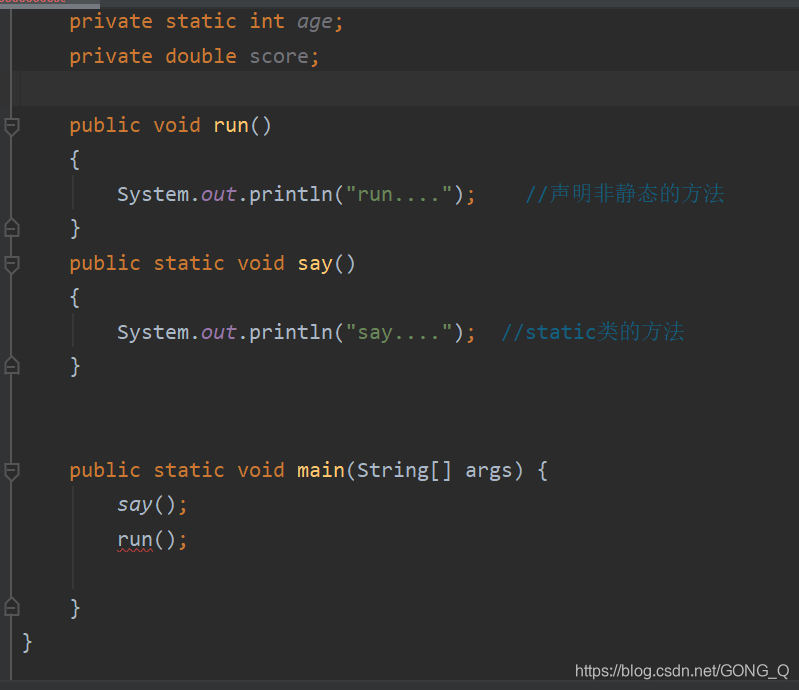Click the say(); call inside main
The image size is (799, 690).
(152, 505)
